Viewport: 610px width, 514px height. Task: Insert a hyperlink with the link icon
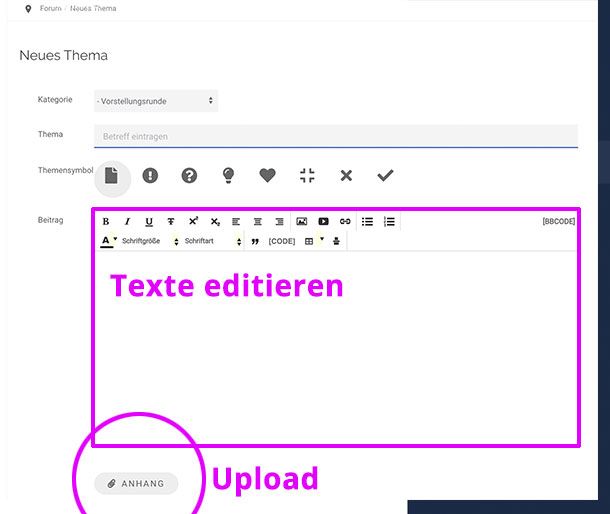pyautogui.click(x=345, y=222)
